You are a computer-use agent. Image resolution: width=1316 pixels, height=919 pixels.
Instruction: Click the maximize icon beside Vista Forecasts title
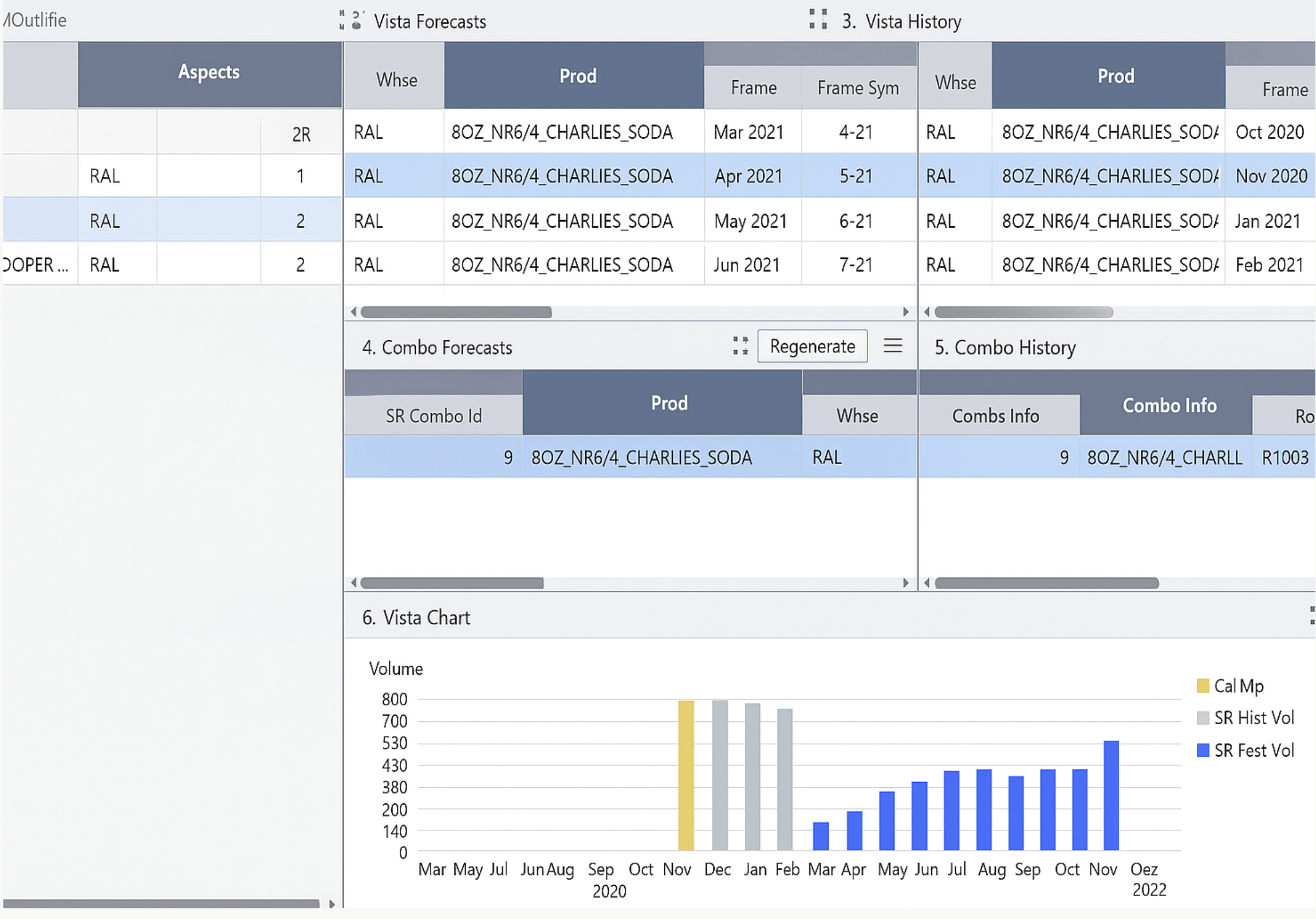click(341, 20)
